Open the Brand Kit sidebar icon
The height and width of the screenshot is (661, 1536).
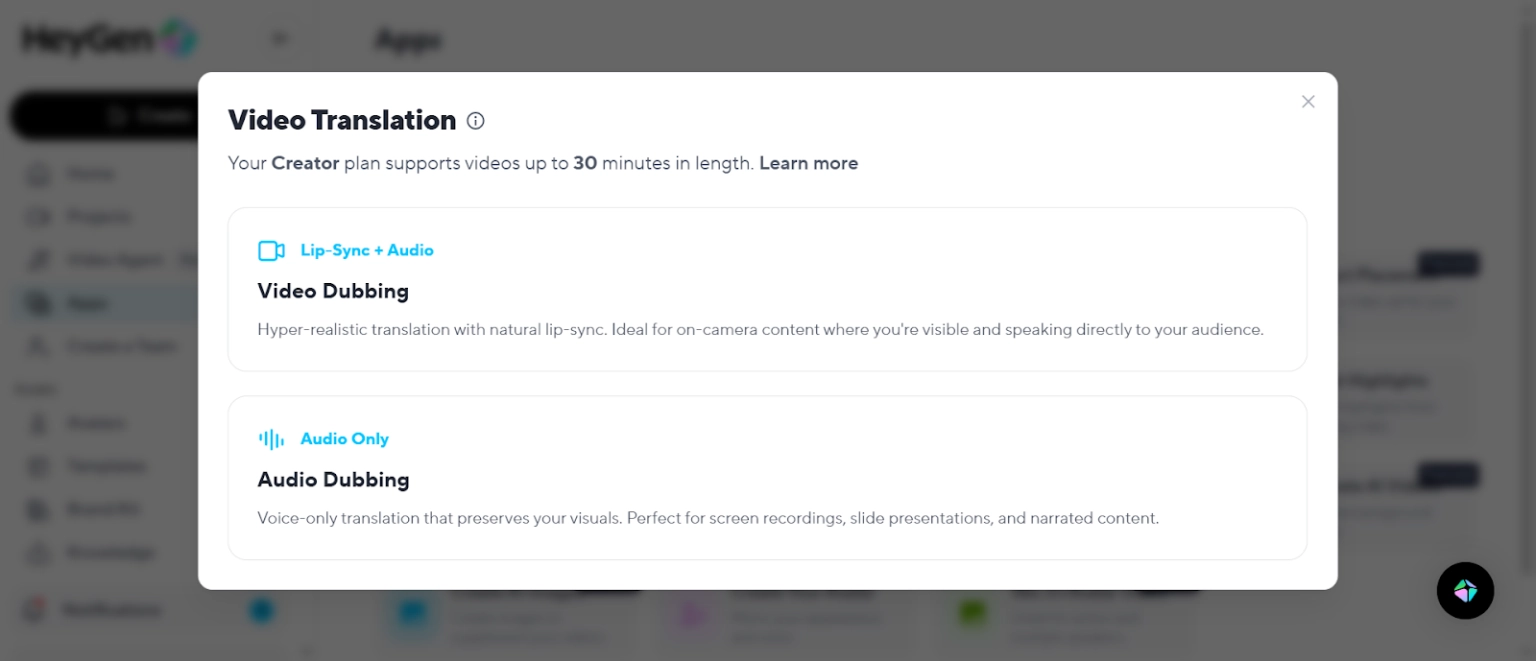click(38, 509)
